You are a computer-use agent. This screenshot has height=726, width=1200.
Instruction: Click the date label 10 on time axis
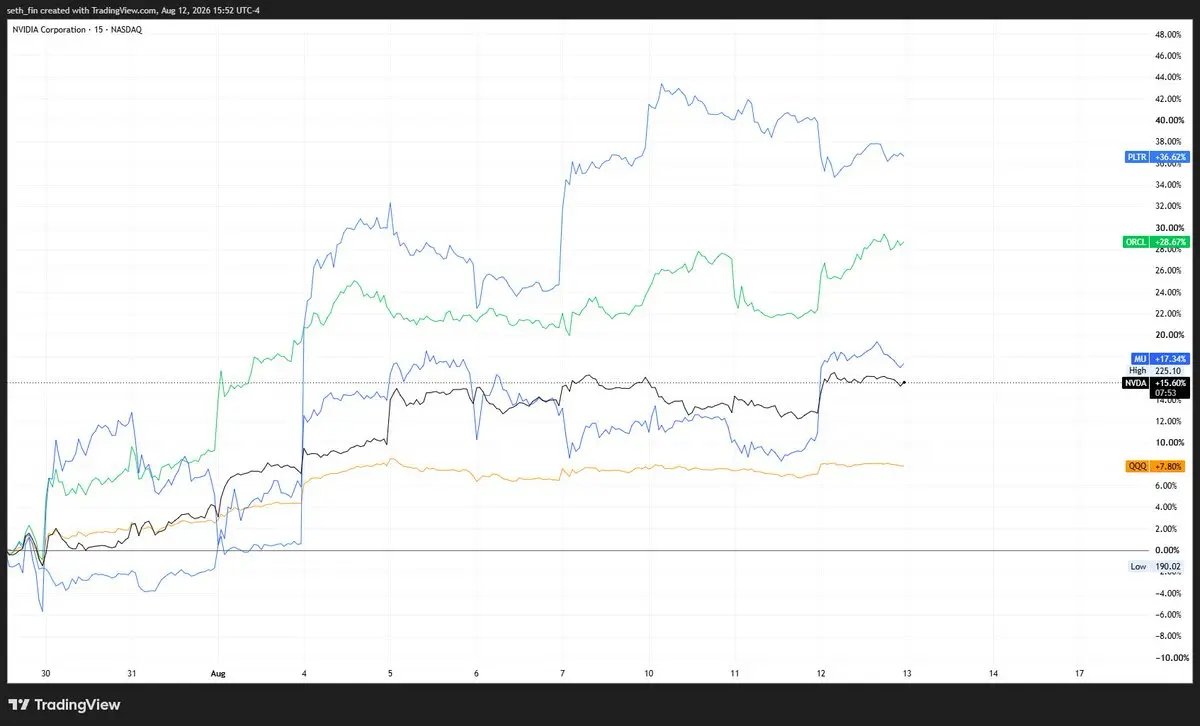(650, 674)
